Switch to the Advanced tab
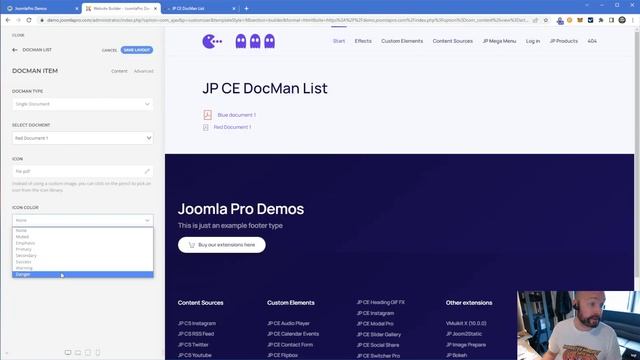The height and width of the screenshot is (360, 640). [x=144, y=71]
